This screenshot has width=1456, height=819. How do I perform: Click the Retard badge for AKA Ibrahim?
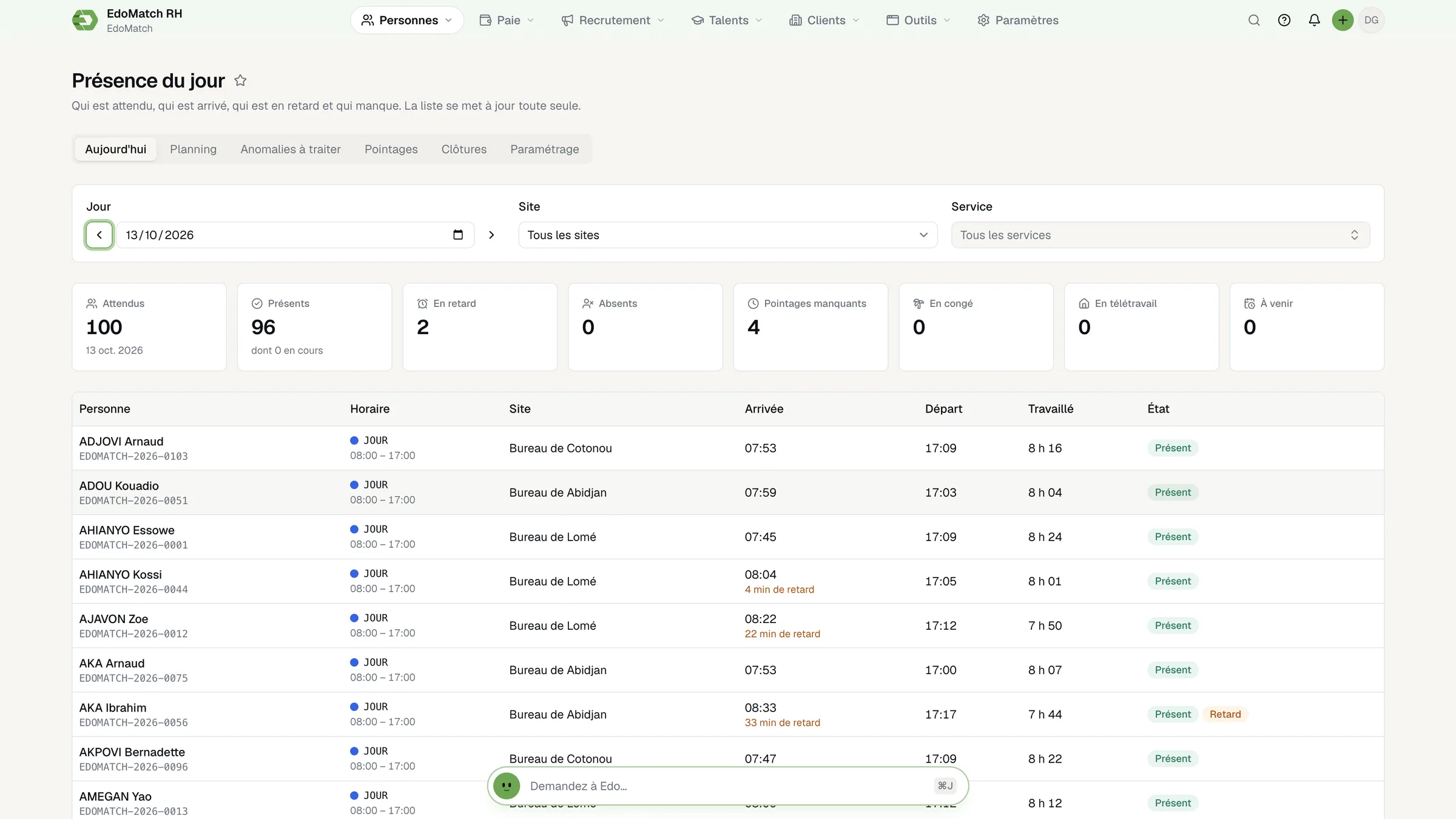[1225, 714]
